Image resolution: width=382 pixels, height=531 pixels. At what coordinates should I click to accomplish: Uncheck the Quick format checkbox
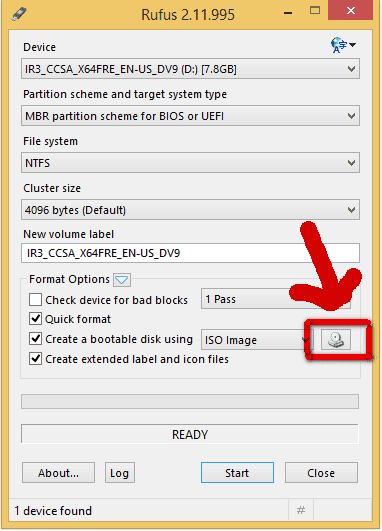[36, 319]
